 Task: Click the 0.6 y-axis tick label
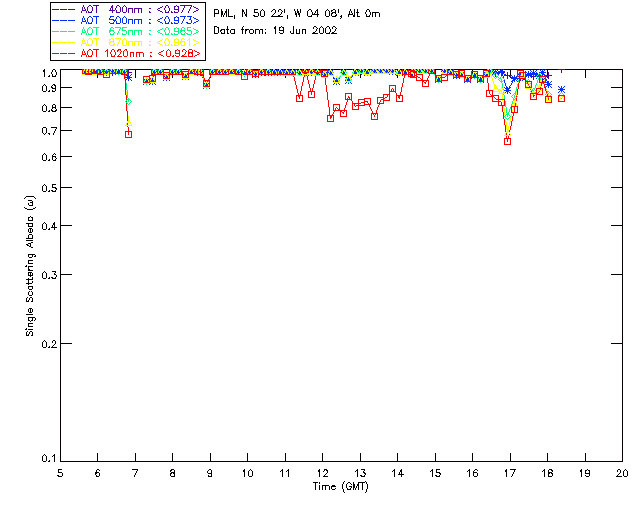tap(49, 157)
